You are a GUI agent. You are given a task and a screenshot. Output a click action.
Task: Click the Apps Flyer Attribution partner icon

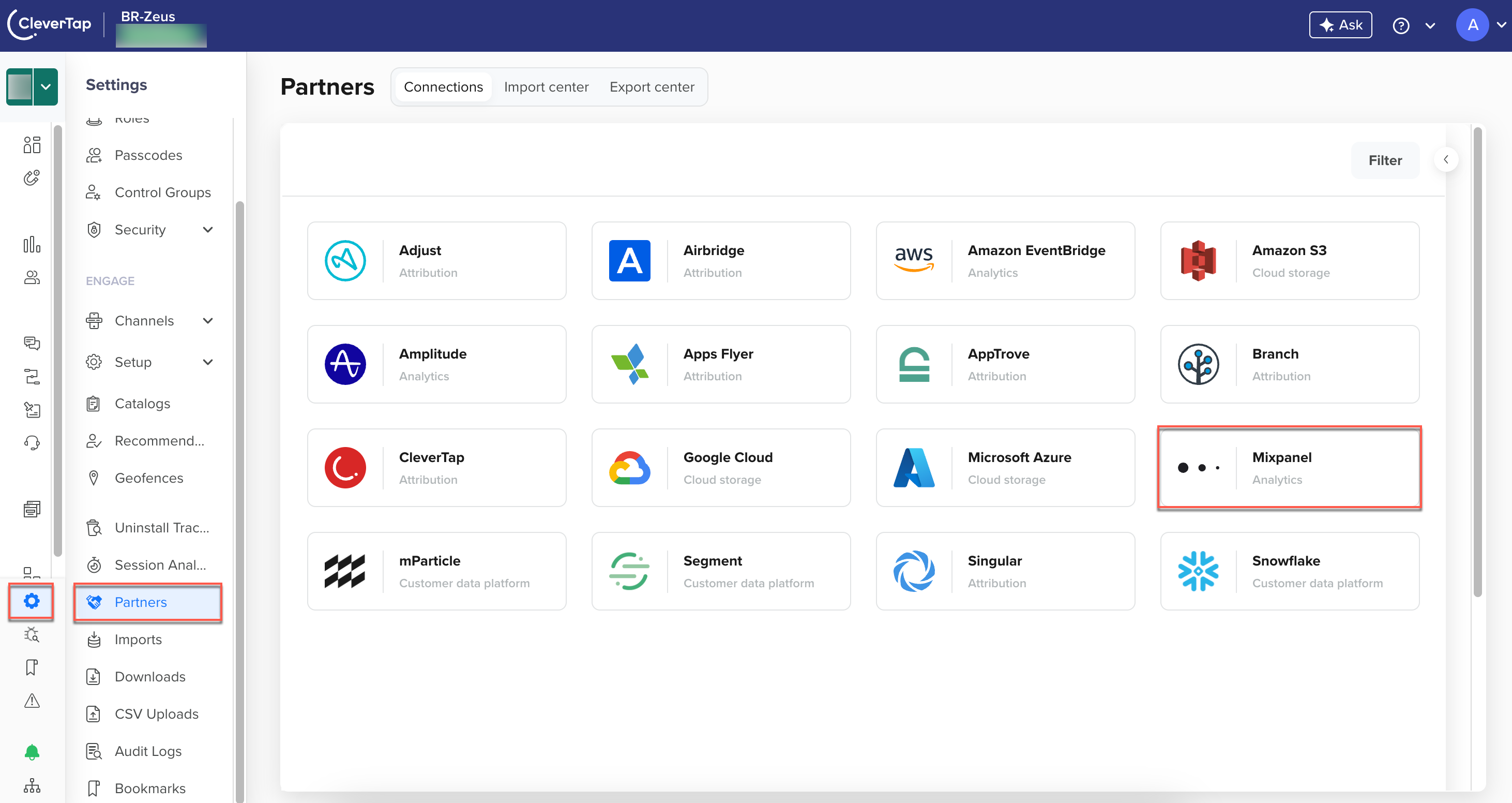630,363
